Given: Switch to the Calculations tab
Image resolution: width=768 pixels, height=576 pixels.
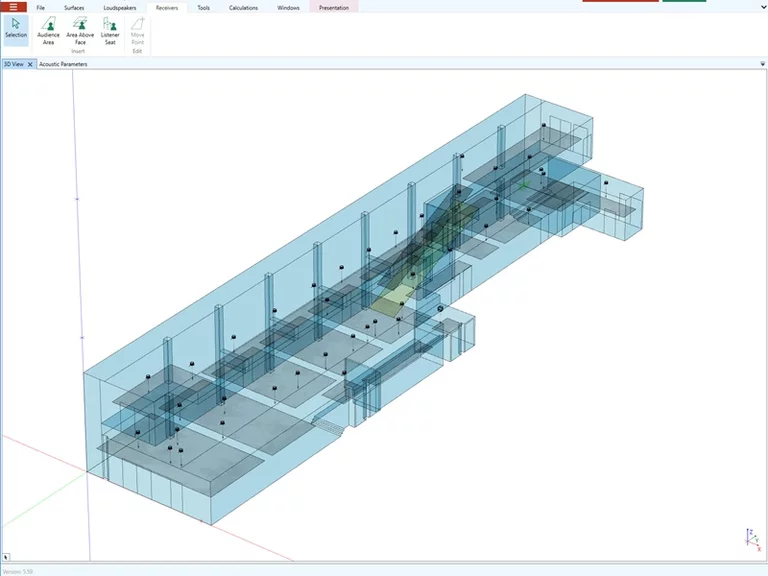Looking at the screenshot, I should [x=243, y=8].
